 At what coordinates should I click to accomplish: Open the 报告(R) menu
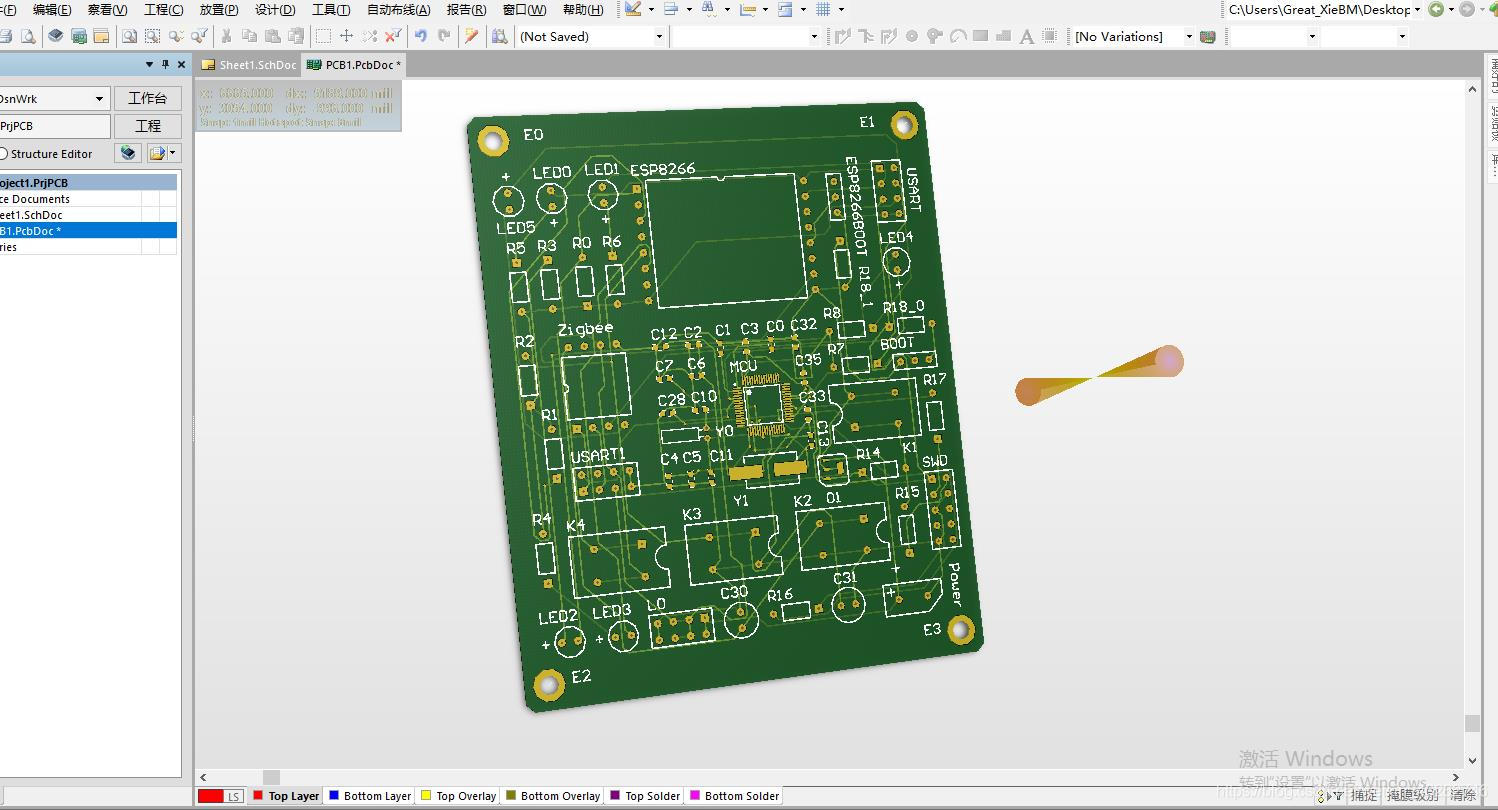[466, 10]
